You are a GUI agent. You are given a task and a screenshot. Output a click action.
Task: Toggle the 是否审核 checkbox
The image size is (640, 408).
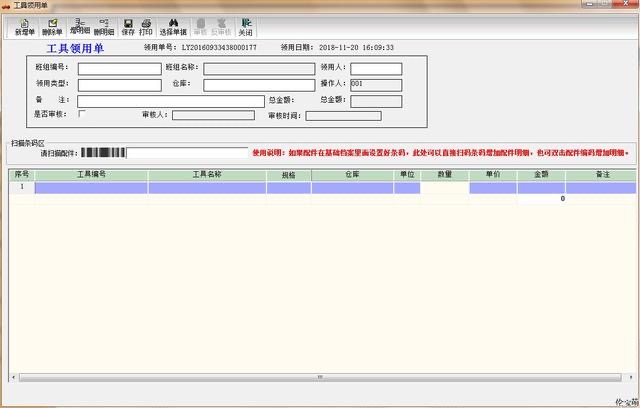pos(82,114)
